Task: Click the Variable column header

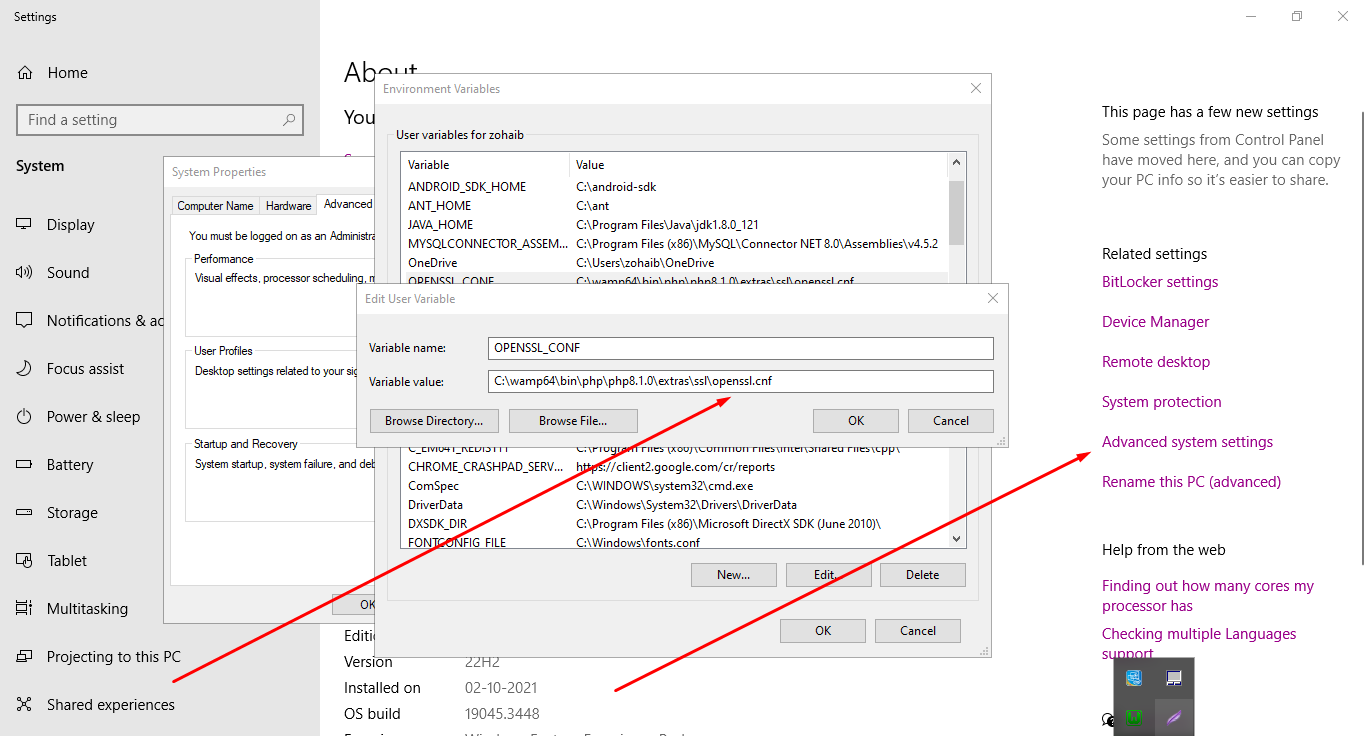Action: [x=485, y=165]
